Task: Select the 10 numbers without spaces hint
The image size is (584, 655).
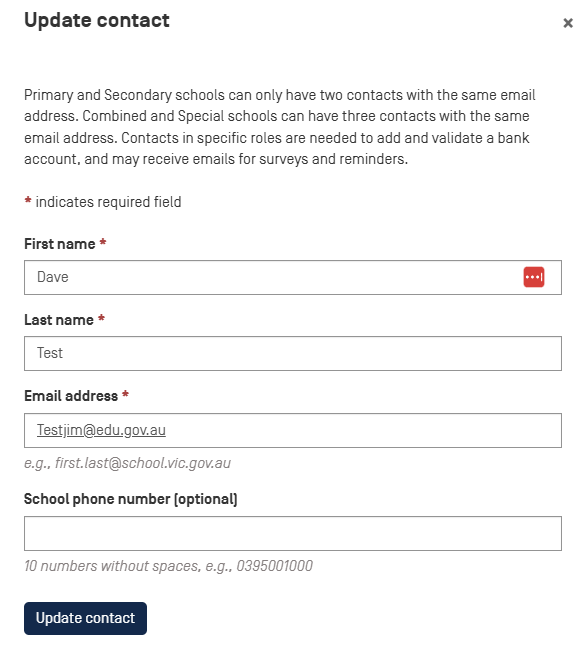Action: pos(168,566)
